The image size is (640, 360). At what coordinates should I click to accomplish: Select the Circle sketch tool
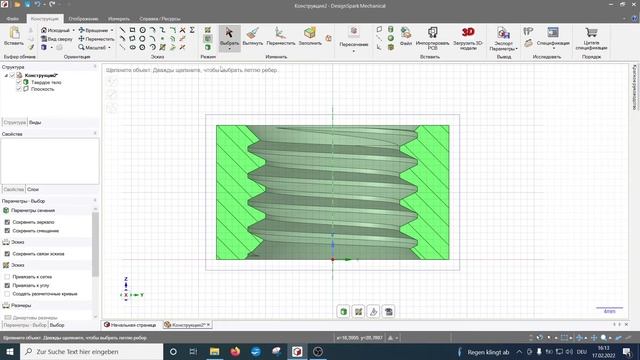click(x=142, y=30)
